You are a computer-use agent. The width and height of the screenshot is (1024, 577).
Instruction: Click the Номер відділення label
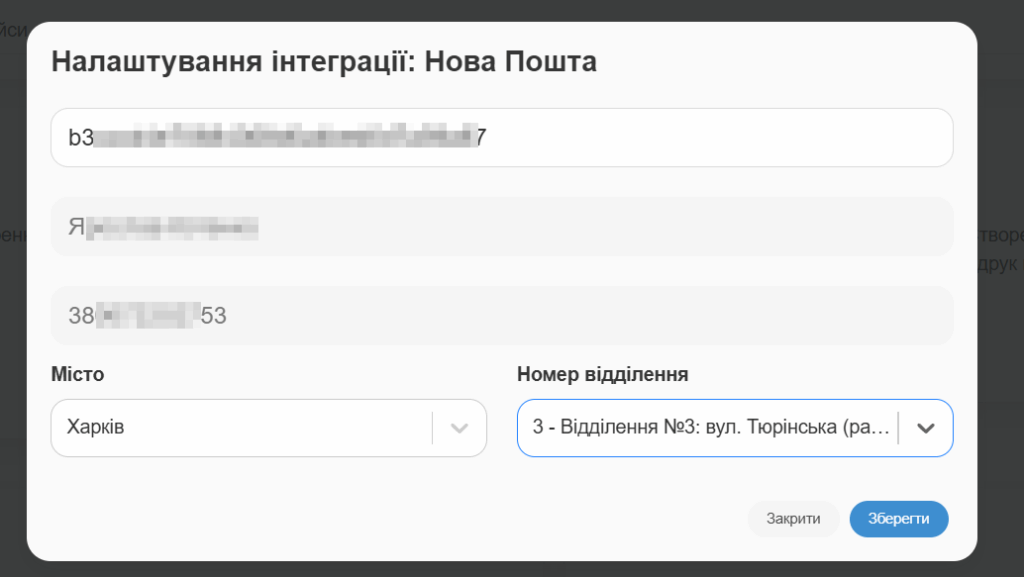click(x=603, y=374)
